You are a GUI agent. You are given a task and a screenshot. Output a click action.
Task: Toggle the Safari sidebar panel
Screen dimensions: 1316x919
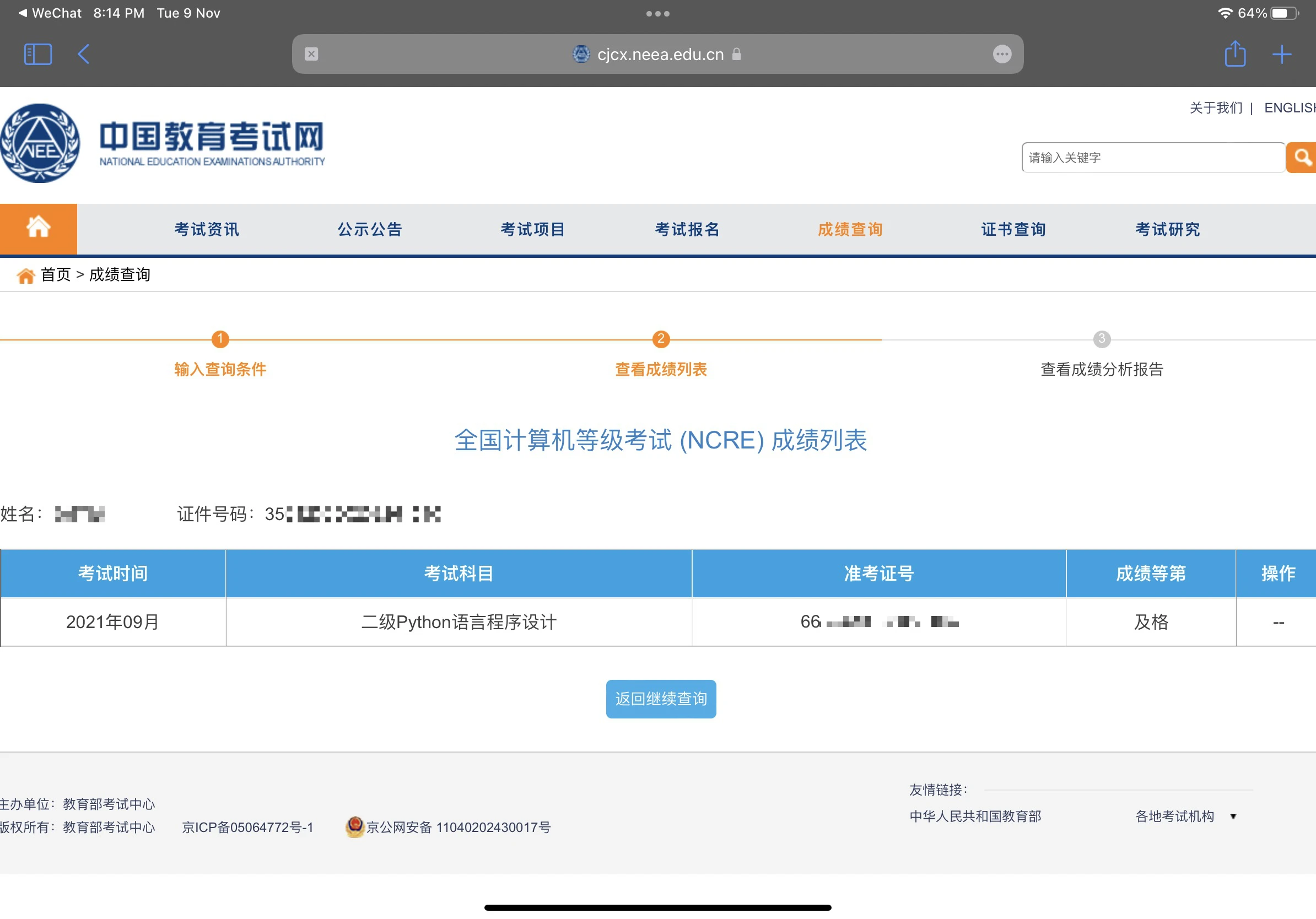tap(38, 55)
